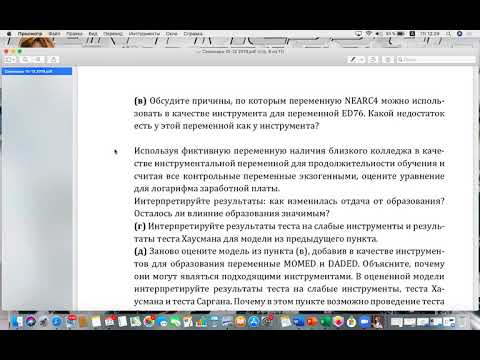Open Launchpad rocket icon in Dock
The width and height of the screenshot is (480, 360).
pyautogui.click(x=44, y=321)
